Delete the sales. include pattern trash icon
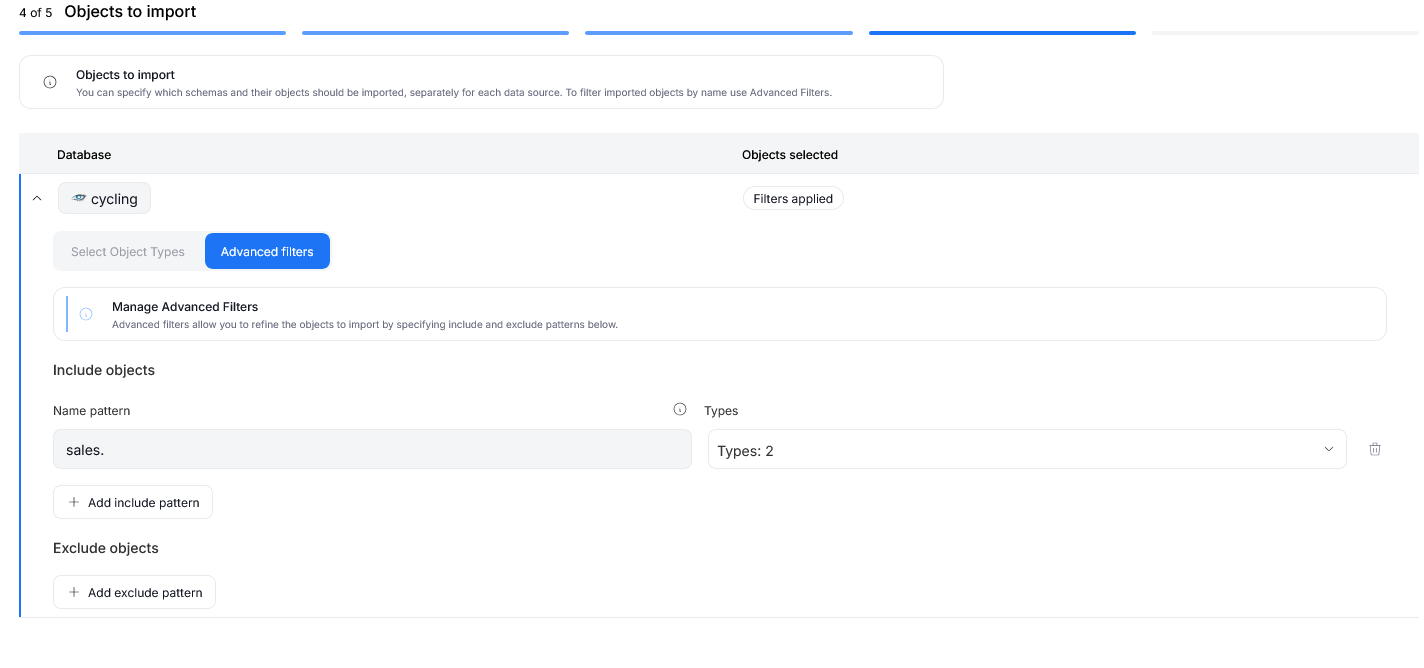Screen dimensions: 1424x668 [x=1375, y=449]
